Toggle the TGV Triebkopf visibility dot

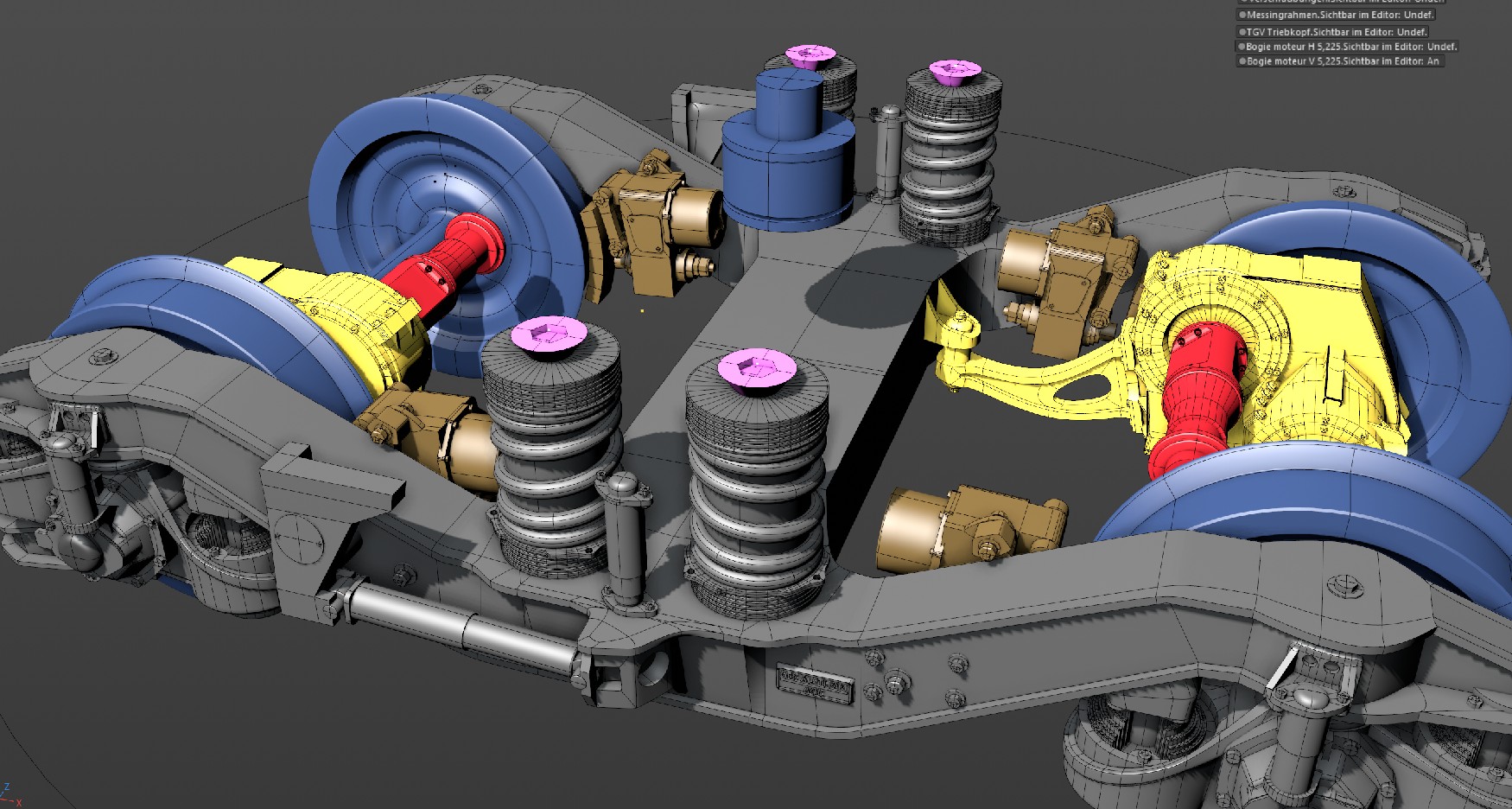click(1242, 32)
